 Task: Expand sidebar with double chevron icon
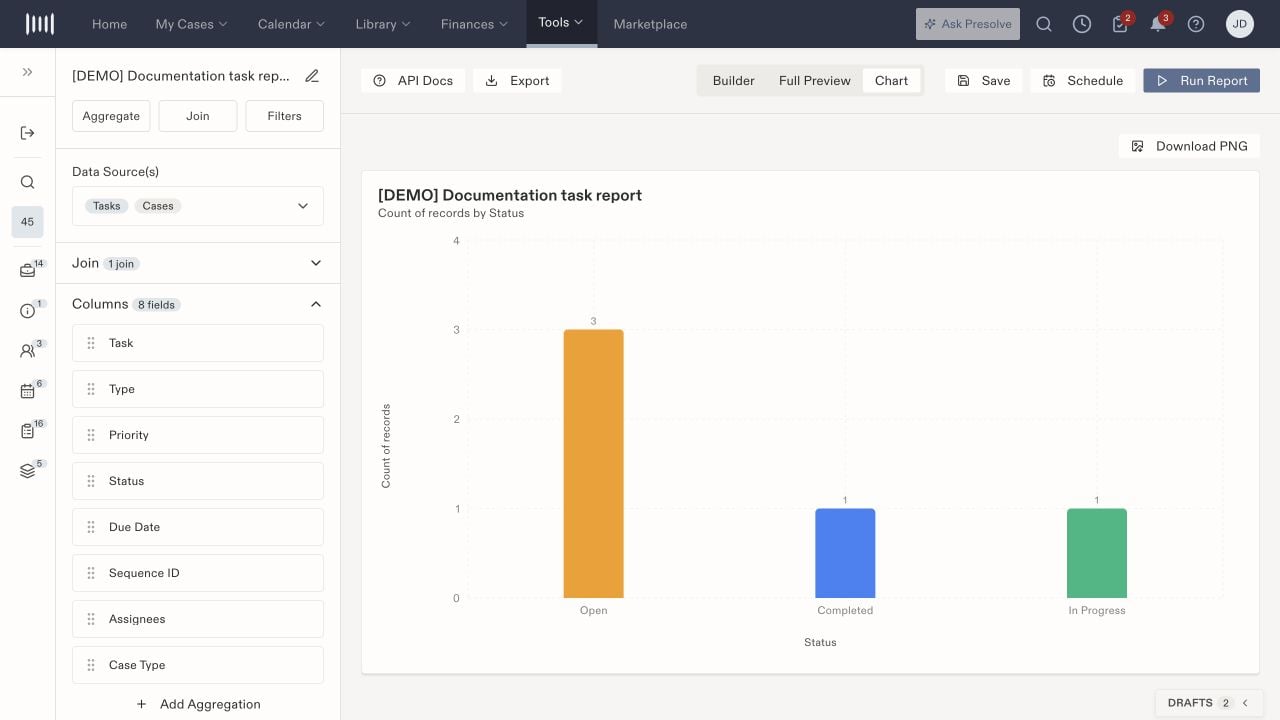point(27,72)
